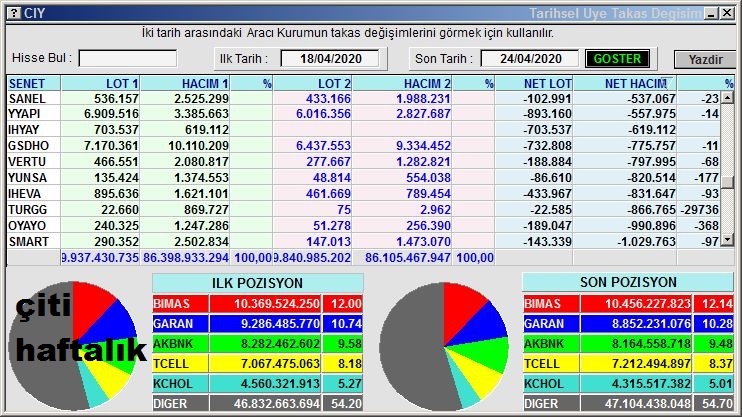
Task: Select the GSDHO row
Action: pos(363,145)
